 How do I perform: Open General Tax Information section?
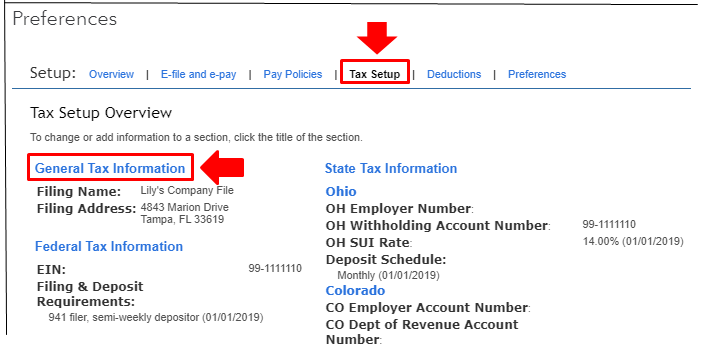(x=110, y=168)
